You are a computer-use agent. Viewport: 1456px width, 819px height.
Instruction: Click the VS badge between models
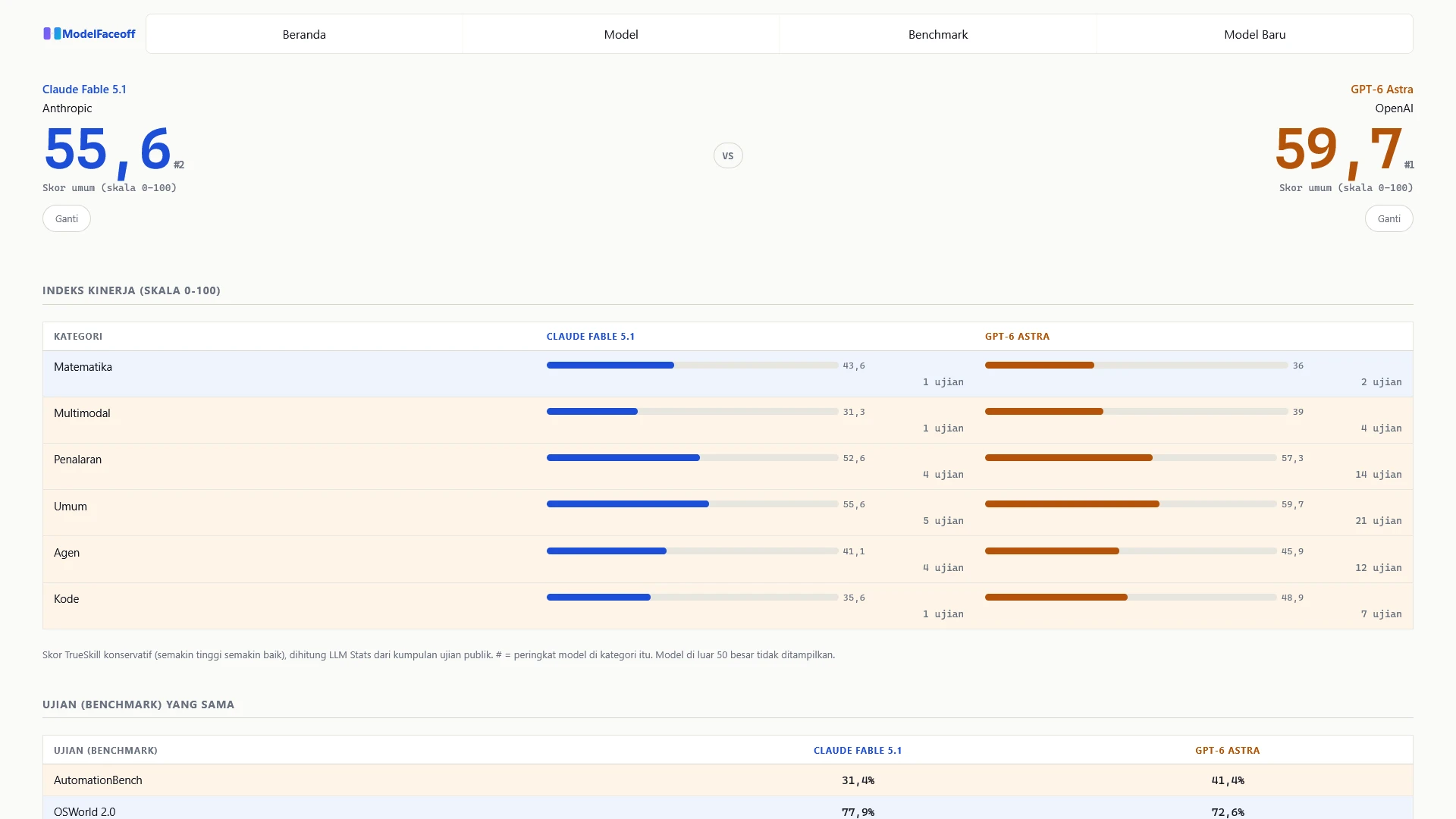click(x=728, y=155)
